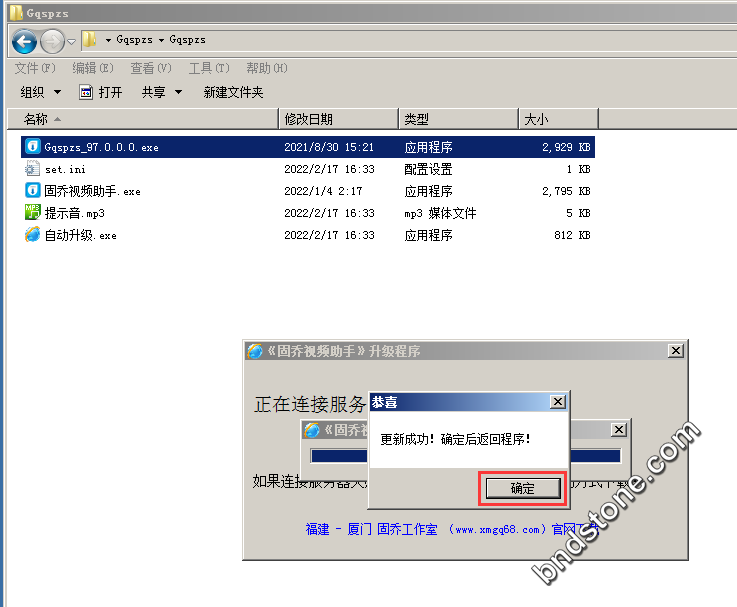Click 更新成功 message text
This screenshot has height=607, width=737.
pos(455,440)
